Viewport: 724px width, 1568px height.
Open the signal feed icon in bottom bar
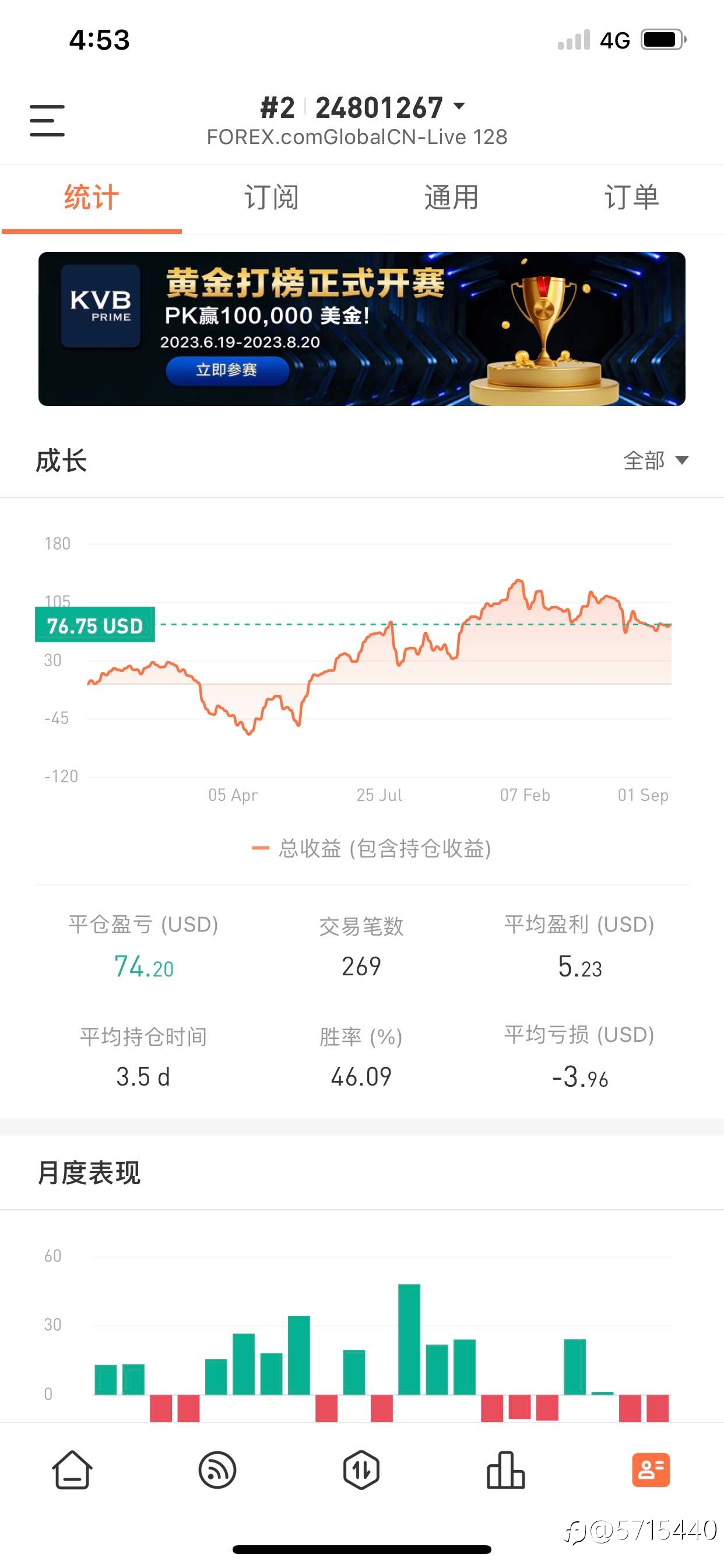tap(217, 1469)
